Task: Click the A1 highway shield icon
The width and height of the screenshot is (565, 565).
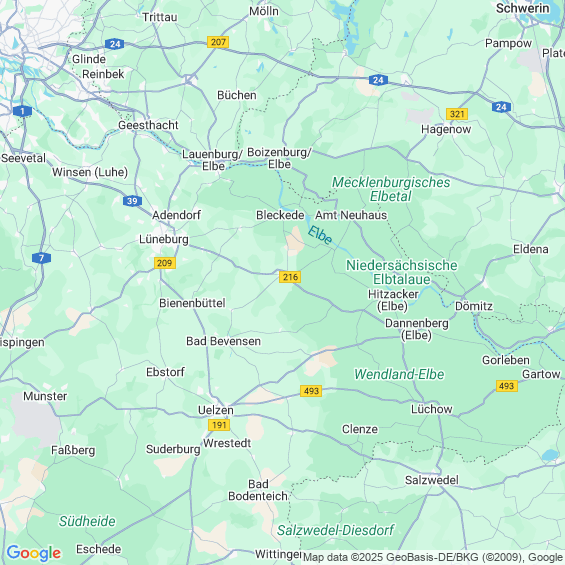Action: [x=22, y=111]
